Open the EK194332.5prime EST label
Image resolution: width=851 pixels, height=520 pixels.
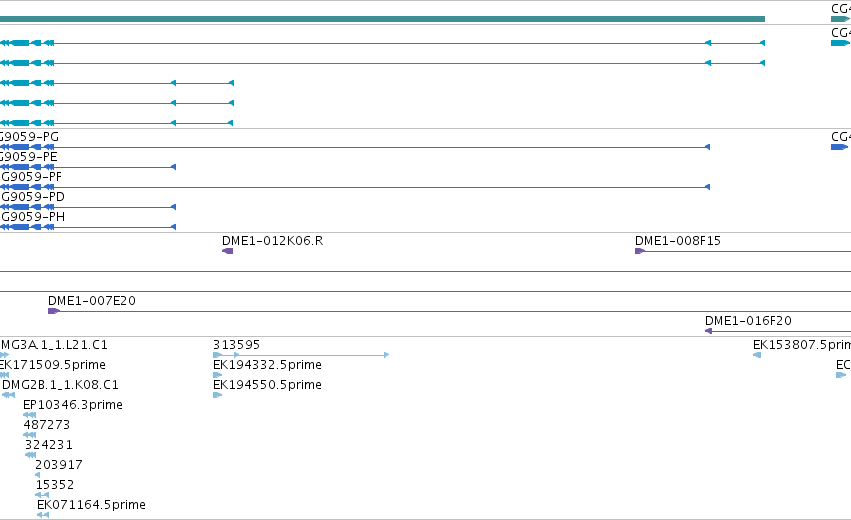tap(267, 365)
